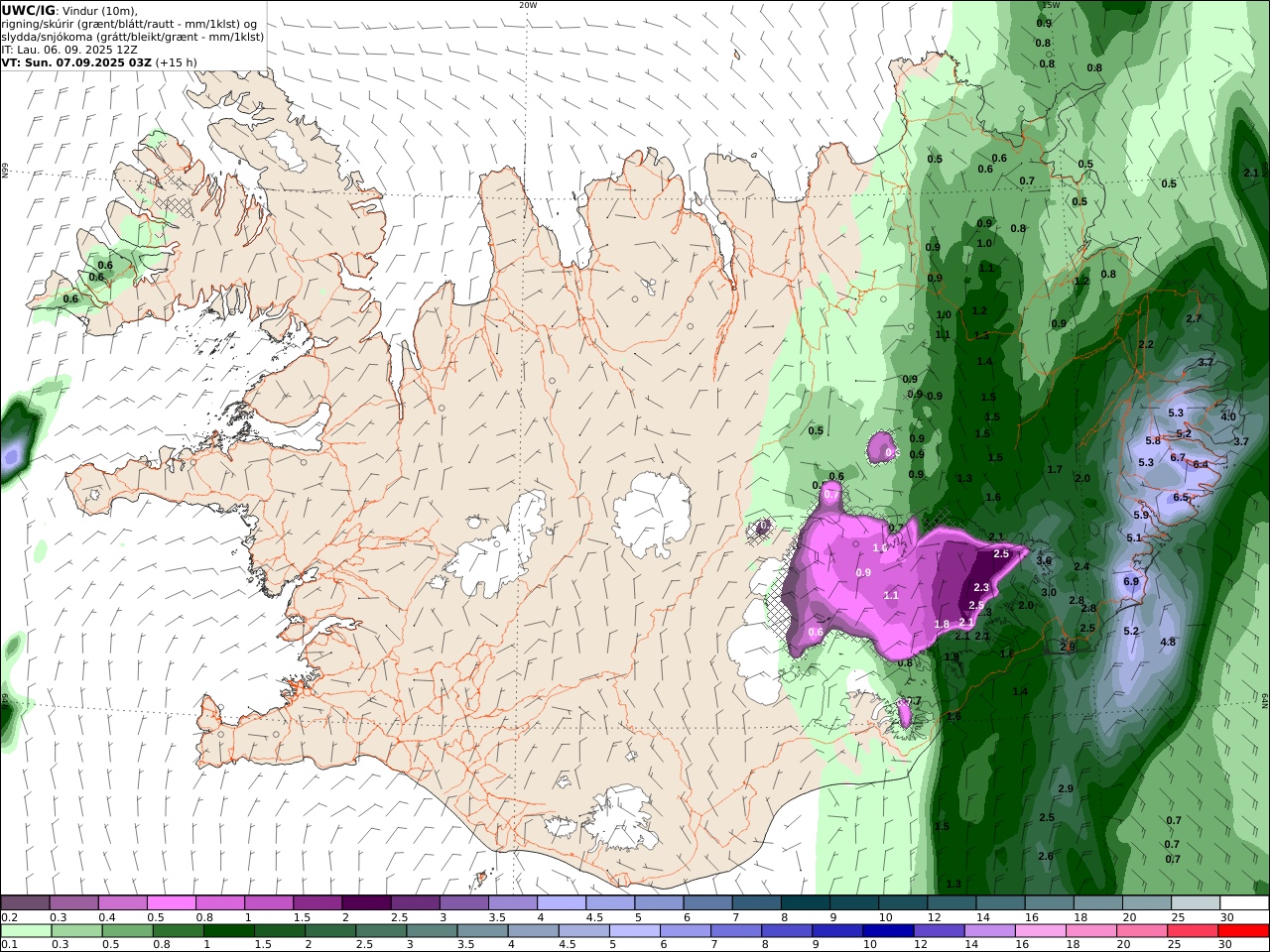Image resolution: width=1270 pixels, height=952 pixels.
Task: Click the '15W' longitude label
Action: (x=1051, y=5)
